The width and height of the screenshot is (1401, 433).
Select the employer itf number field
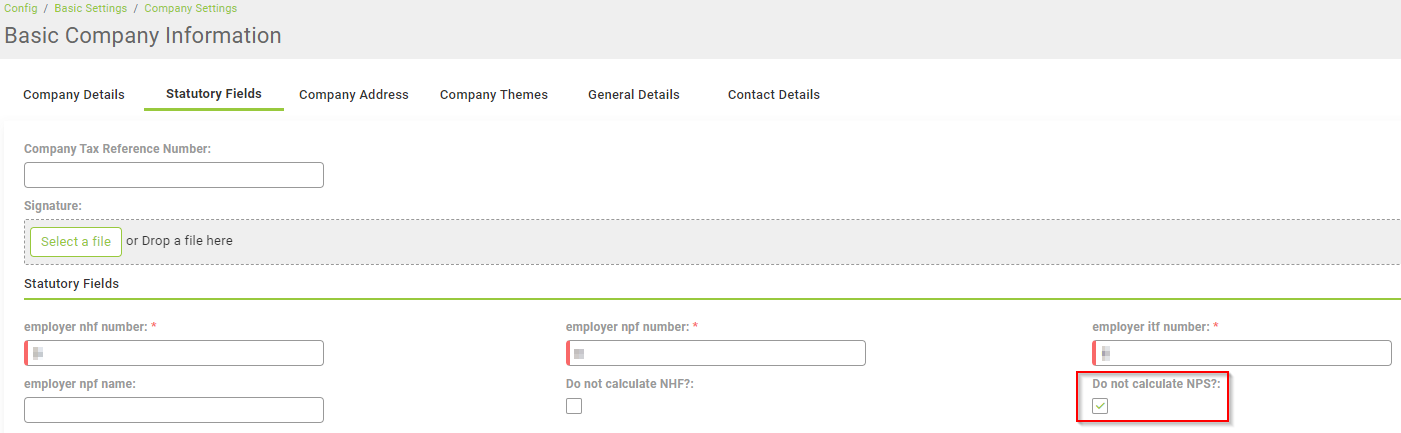pyautogui.click(x=1242, y=353)
